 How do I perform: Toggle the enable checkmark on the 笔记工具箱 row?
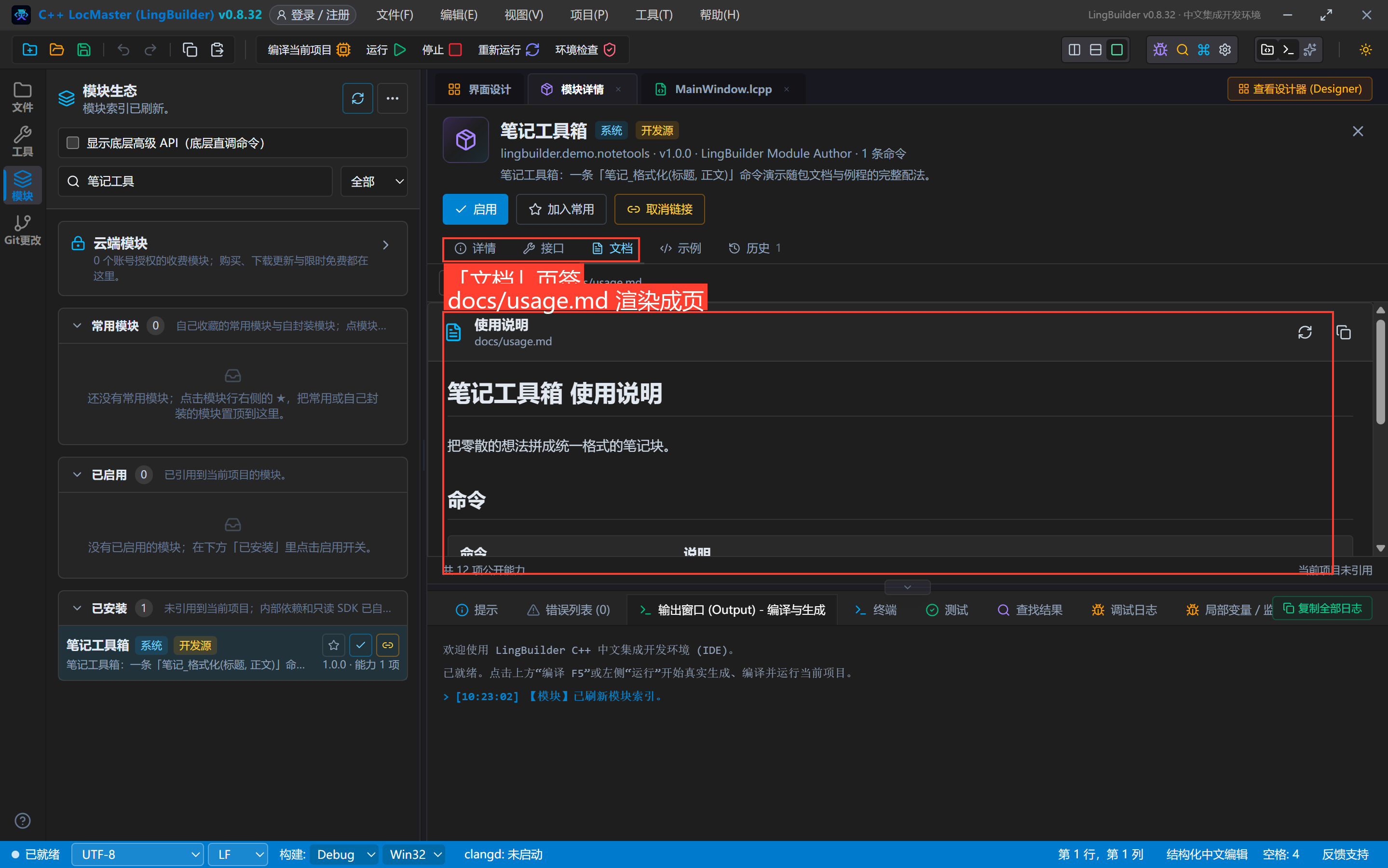[360, 645]
